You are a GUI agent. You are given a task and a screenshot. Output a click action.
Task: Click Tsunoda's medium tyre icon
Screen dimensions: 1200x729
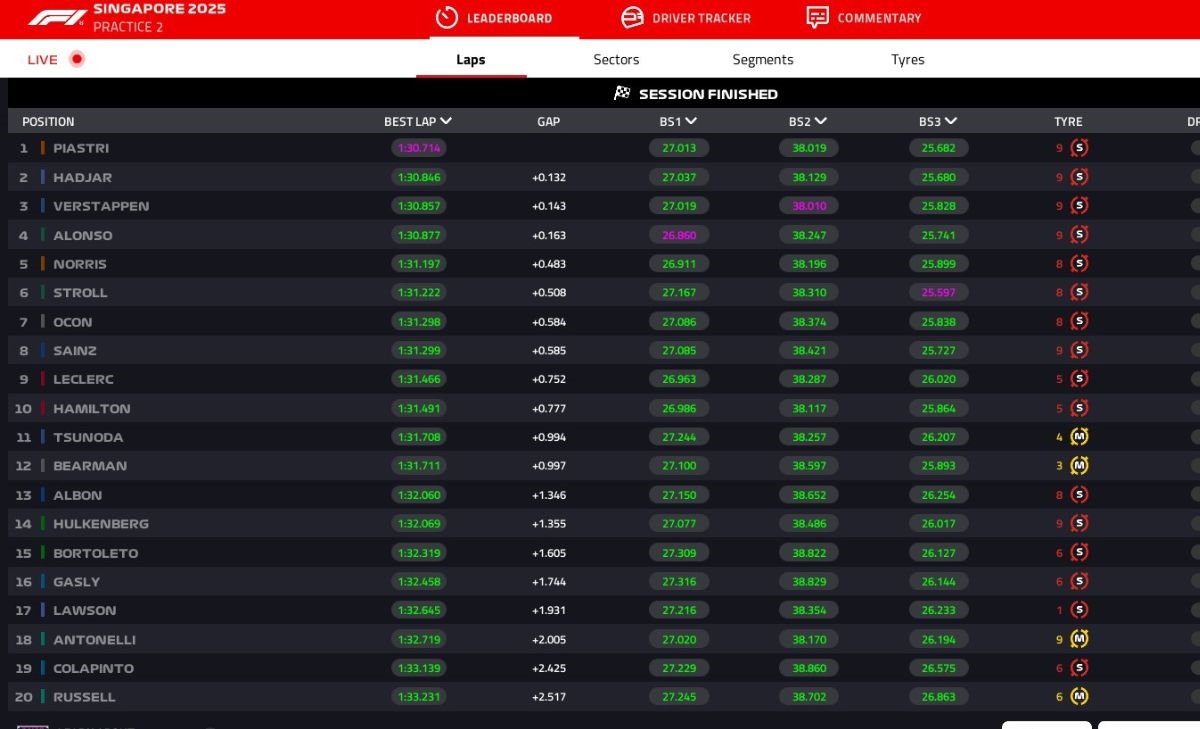[1079, 437]
